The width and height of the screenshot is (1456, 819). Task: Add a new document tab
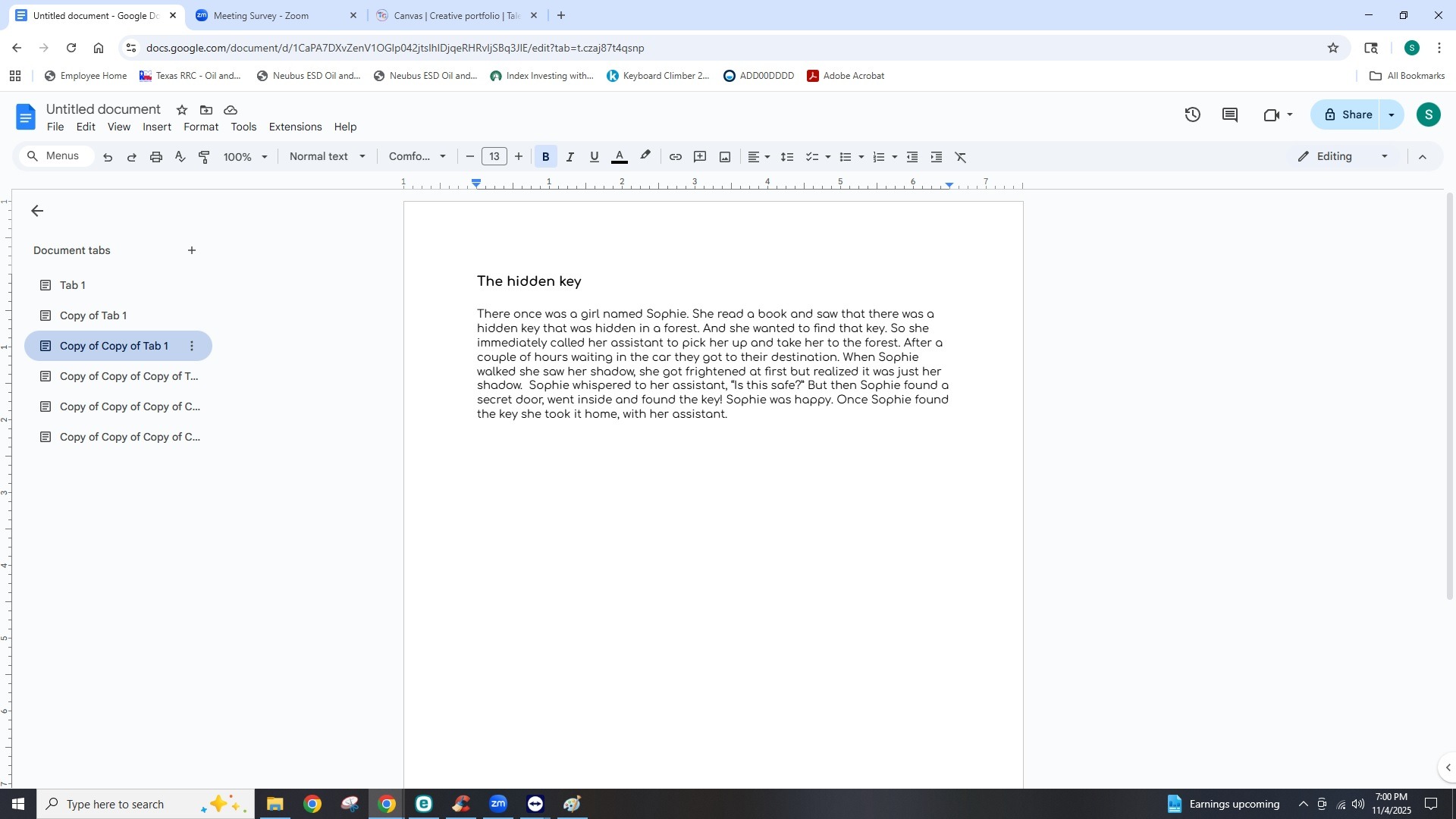tap(191, 249)
